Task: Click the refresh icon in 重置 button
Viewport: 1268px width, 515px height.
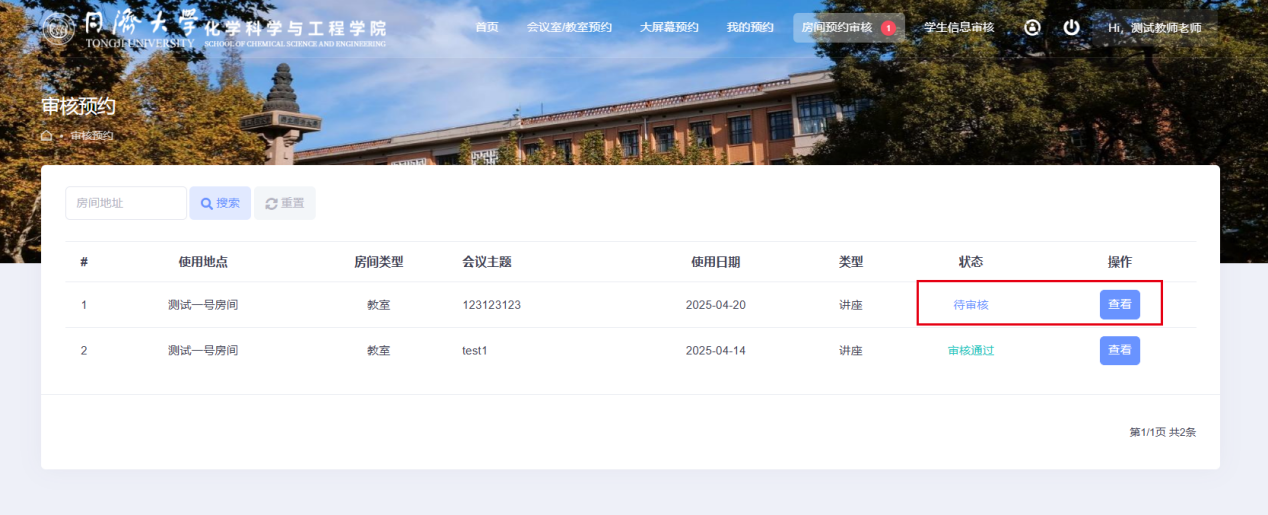Action: (271, 203)
